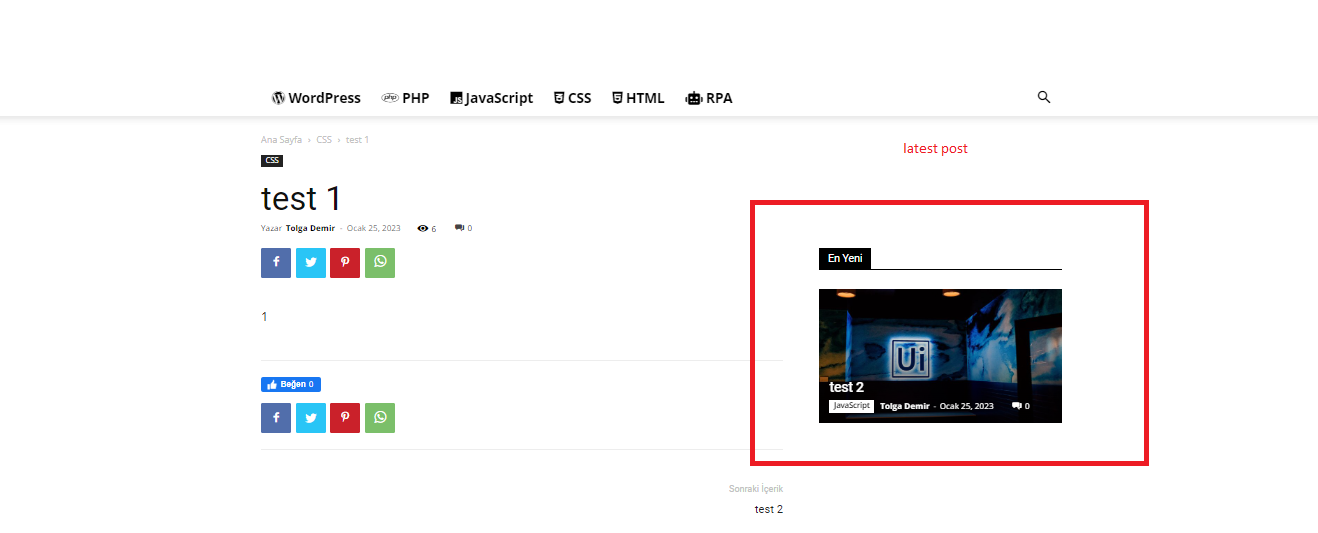This screenshot has width=1318, height=533.
Task: Share on Twitter using the top share button
Action: pyautogui.click(x=311, y=262)
